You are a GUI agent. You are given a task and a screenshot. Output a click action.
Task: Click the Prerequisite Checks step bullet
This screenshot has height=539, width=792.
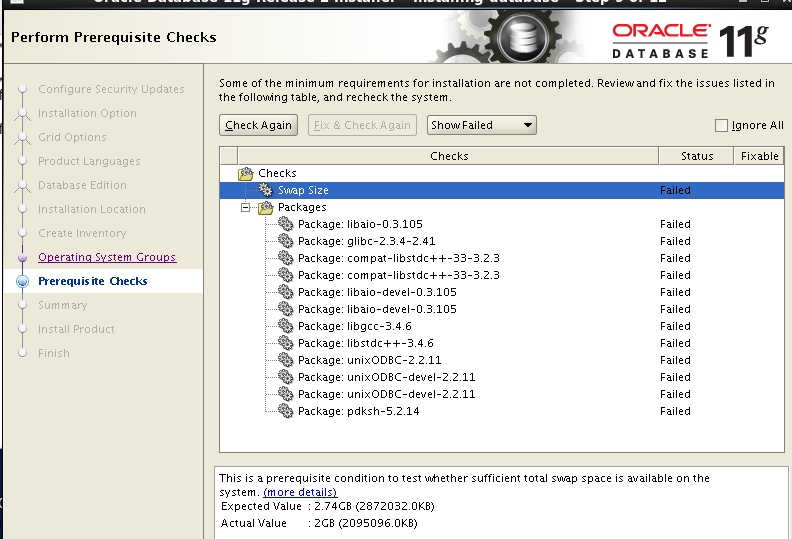22,281
